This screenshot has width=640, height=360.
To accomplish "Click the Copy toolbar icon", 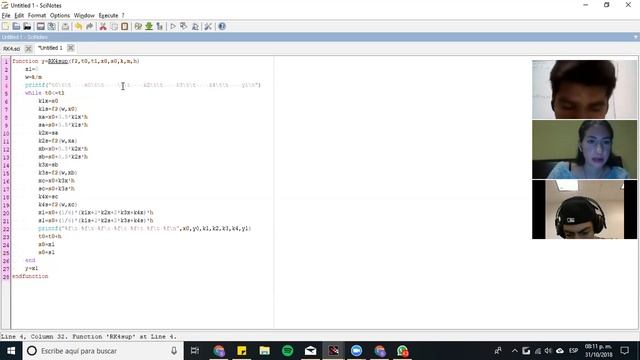I will [x=114, y=27].
